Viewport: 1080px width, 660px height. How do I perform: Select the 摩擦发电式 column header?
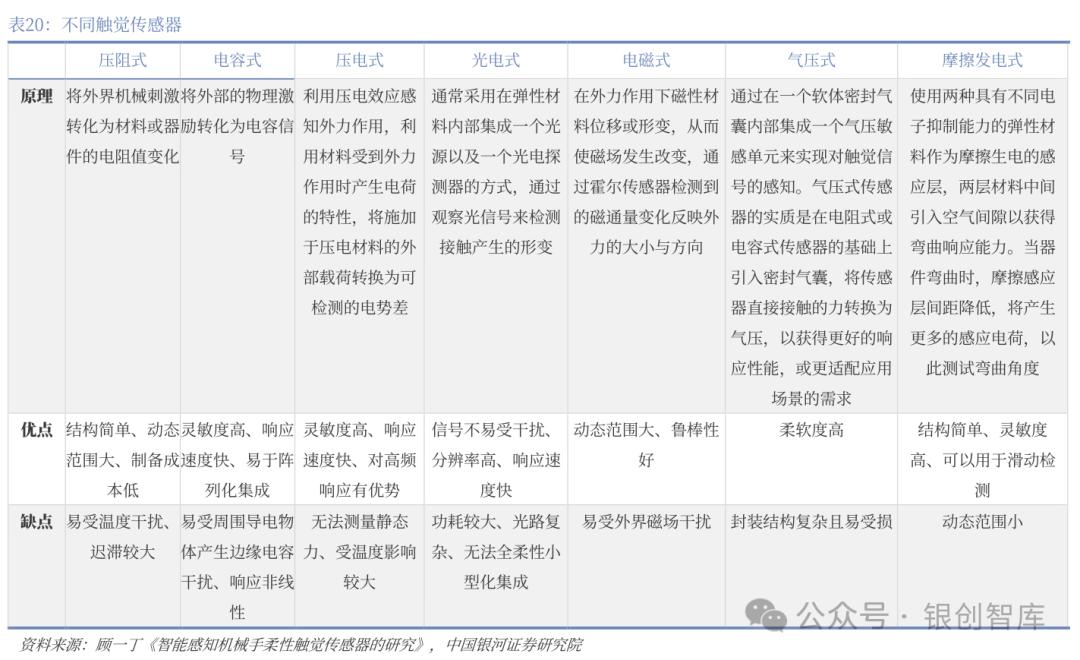[x=982, y=61]
